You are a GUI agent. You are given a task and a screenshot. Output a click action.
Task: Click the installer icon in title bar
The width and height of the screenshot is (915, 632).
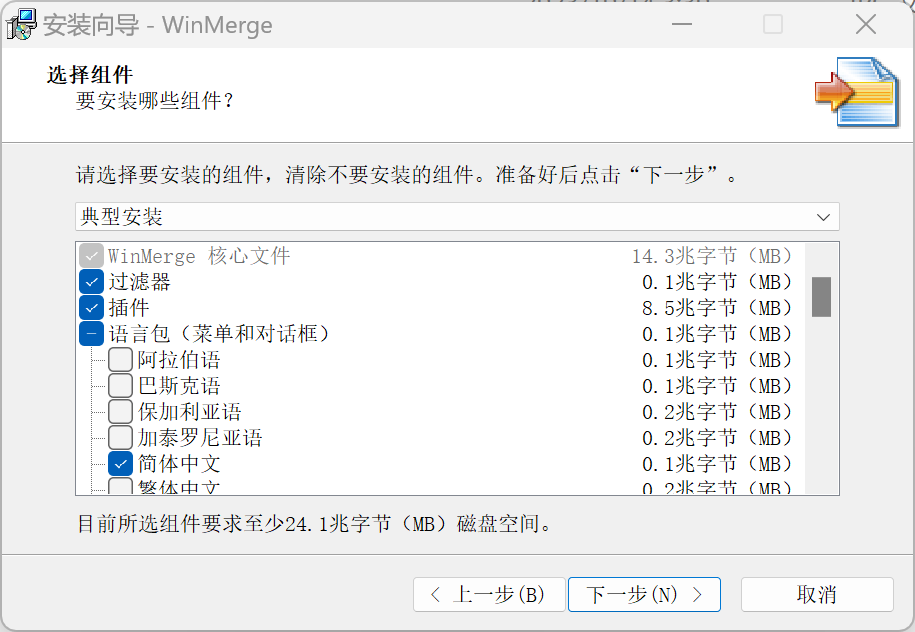20,25
